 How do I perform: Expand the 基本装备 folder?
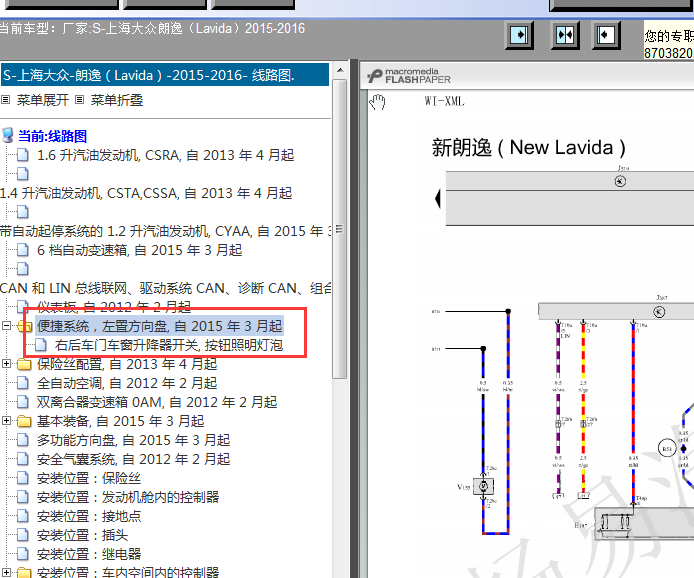(6, 421)
